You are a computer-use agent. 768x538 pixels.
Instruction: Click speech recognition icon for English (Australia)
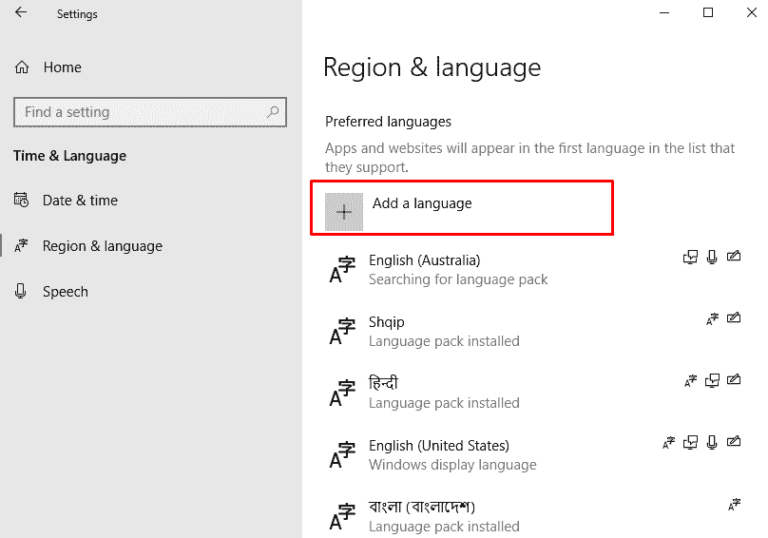712,257
